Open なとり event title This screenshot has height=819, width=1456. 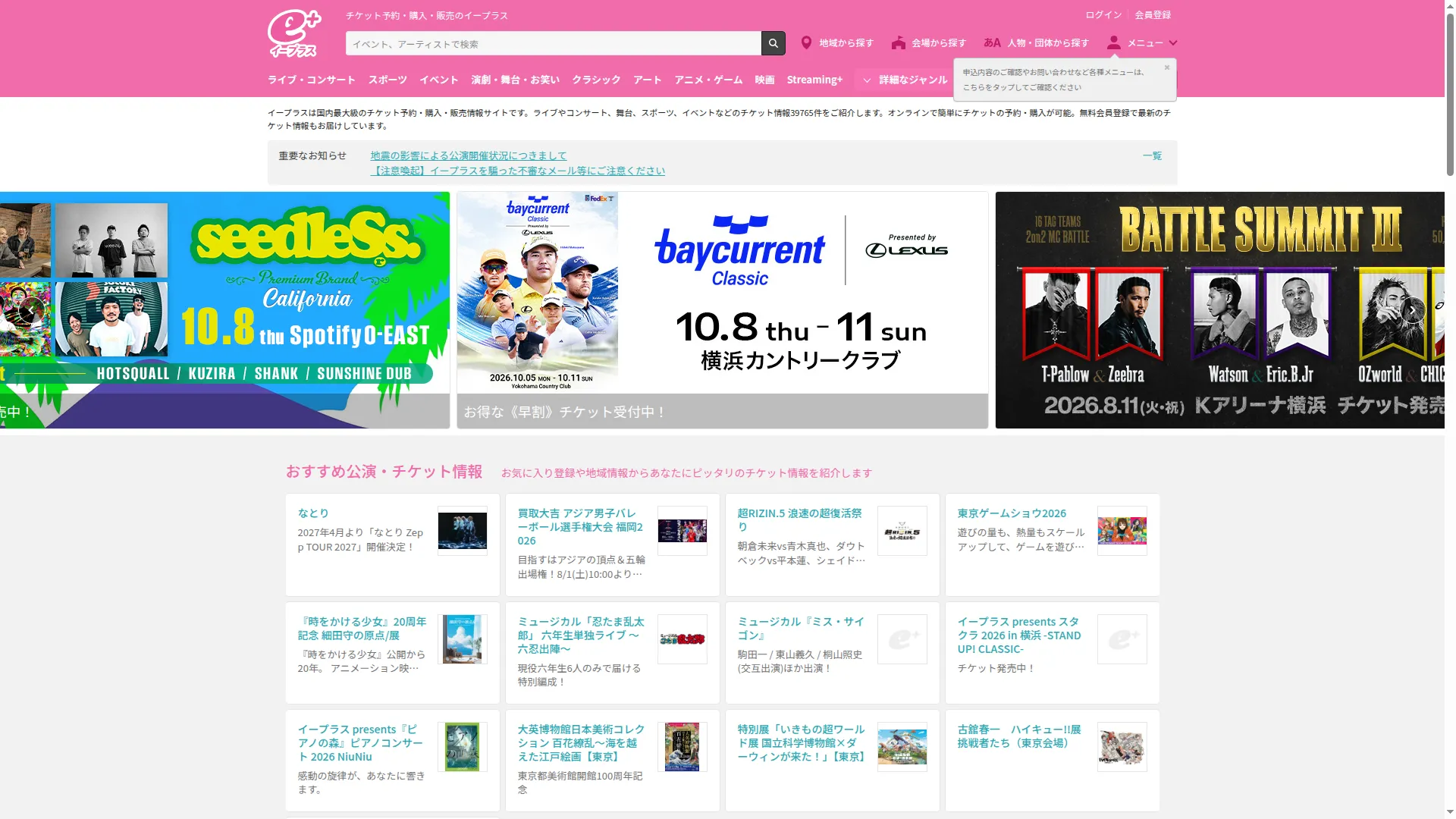tap(313, 513)
